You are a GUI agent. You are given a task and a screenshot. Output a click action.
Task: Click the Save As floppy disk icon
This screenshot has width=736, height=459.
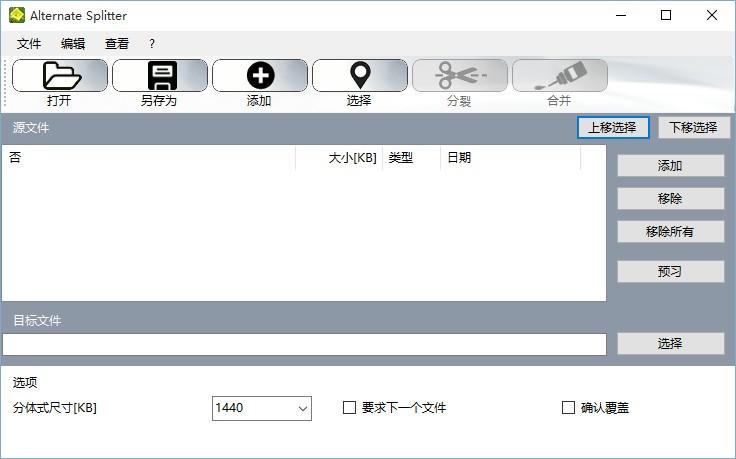(160, 76)
